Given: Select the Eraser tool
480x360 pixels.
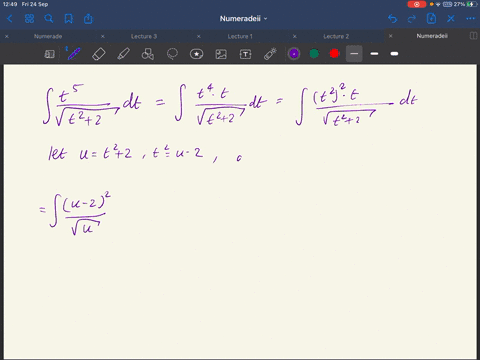Looking at the screenshot, I should 99,54.
